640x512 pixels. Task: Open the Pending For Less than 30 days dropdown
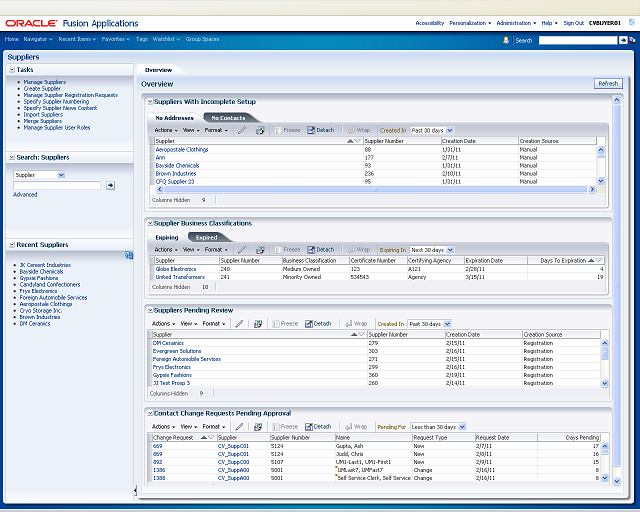coord(462,427)
